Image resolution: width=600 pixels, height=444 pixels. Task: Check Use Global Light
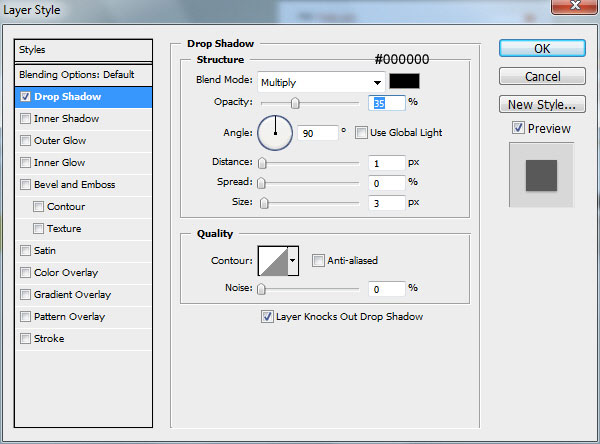[x=361, y=133]
